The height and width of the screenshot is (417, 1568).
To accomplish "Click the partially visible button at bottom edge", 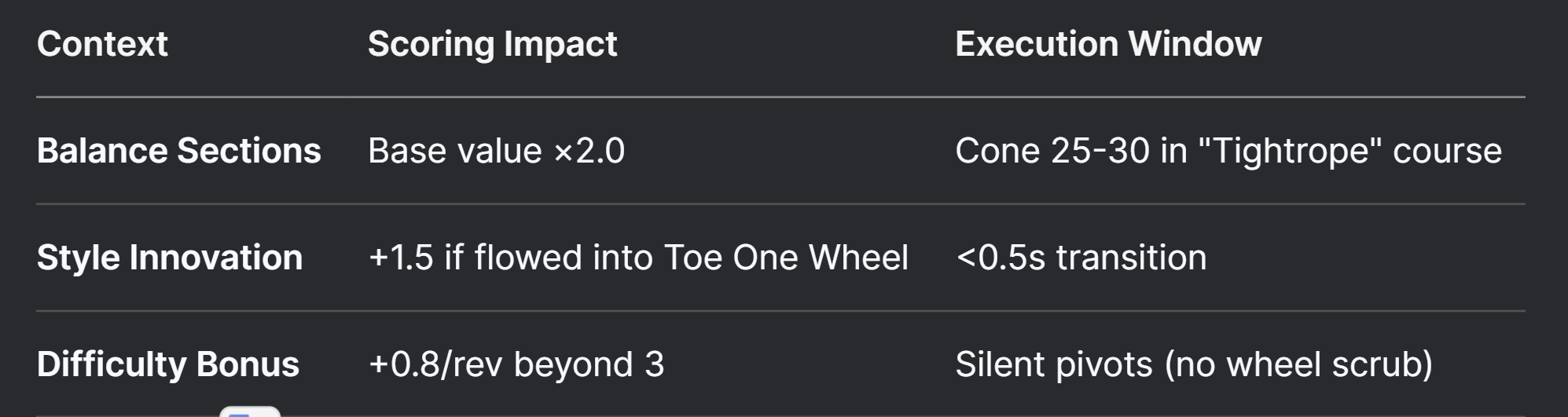I will [250, 412].
